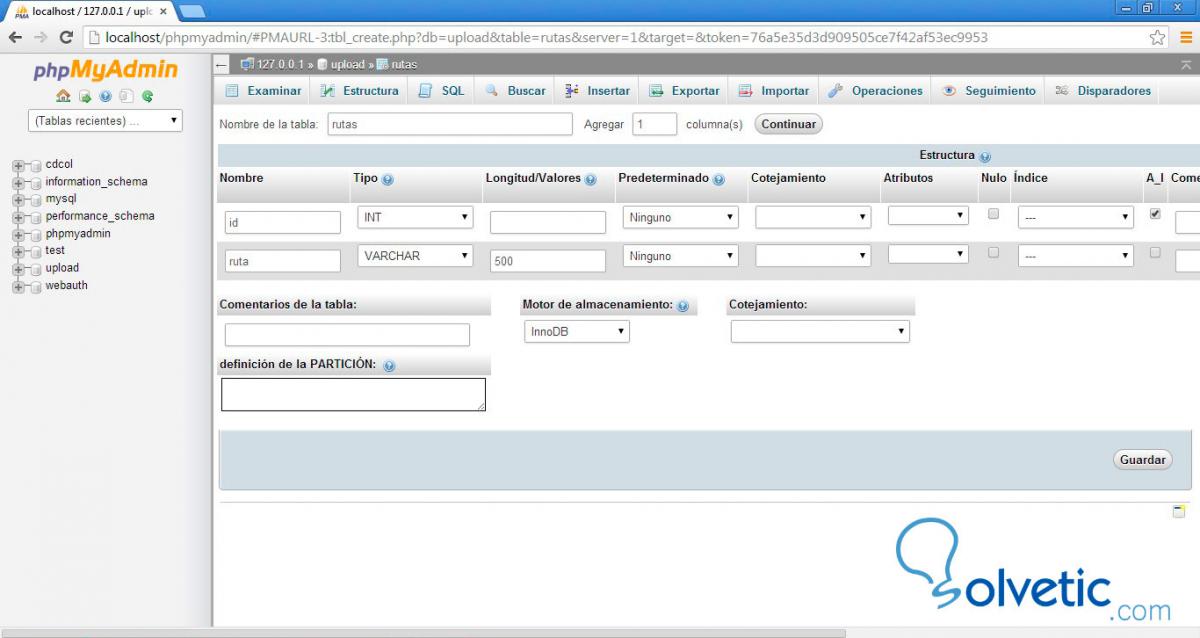Click the help icon beside Estructura heading

click(985, 157)
